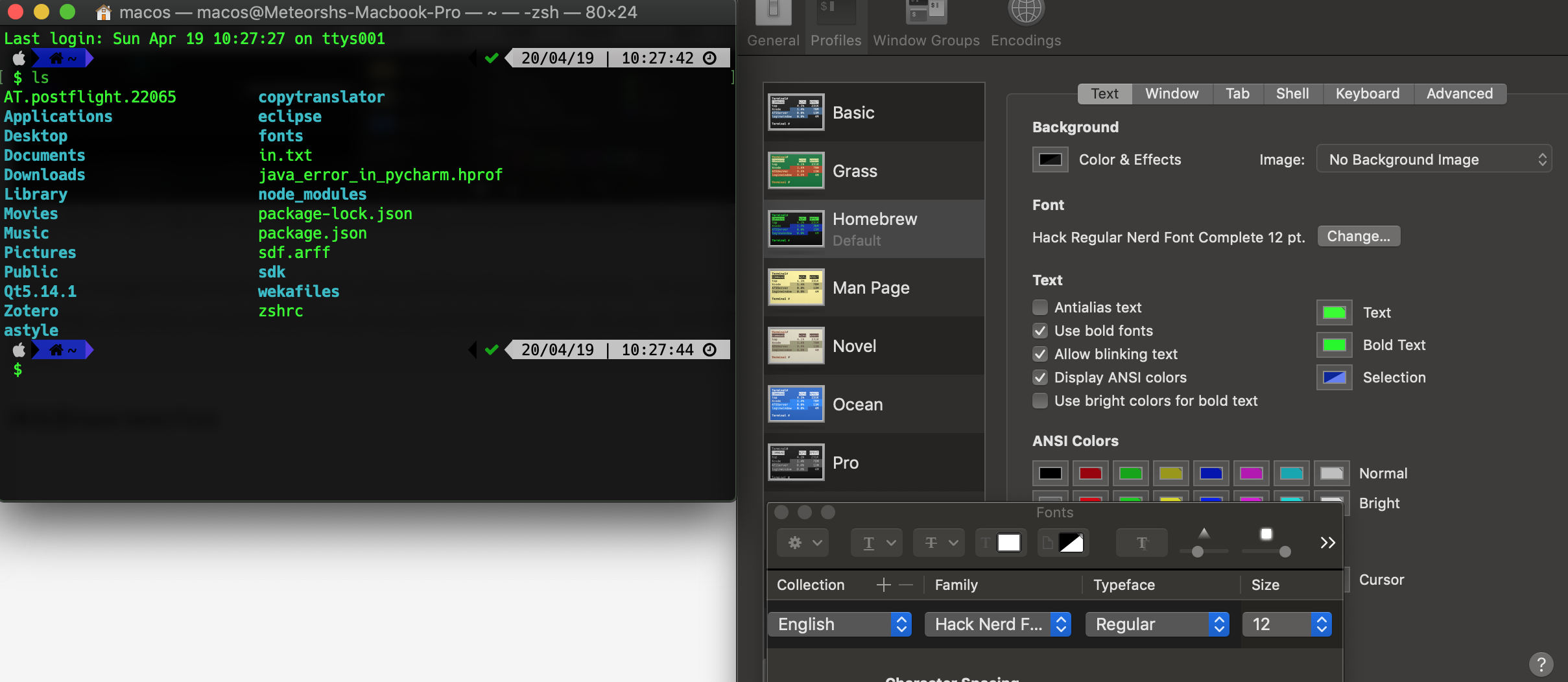The height and width of the screenshot is (682, 1568).
Task: Switch to the Keyboard settings tab
Action: 1368,93
